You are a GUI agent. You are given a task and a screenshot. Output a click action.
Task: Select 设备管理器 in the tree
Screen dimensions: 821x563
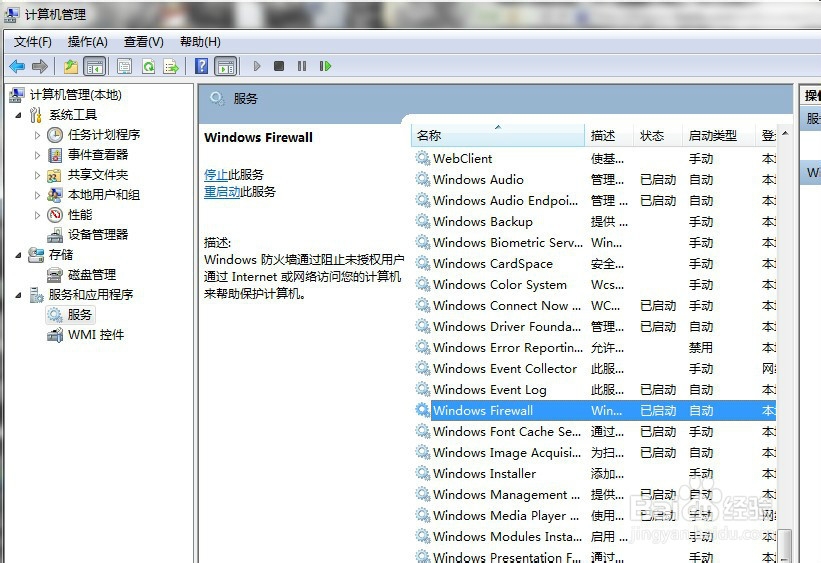coord(98,235)
